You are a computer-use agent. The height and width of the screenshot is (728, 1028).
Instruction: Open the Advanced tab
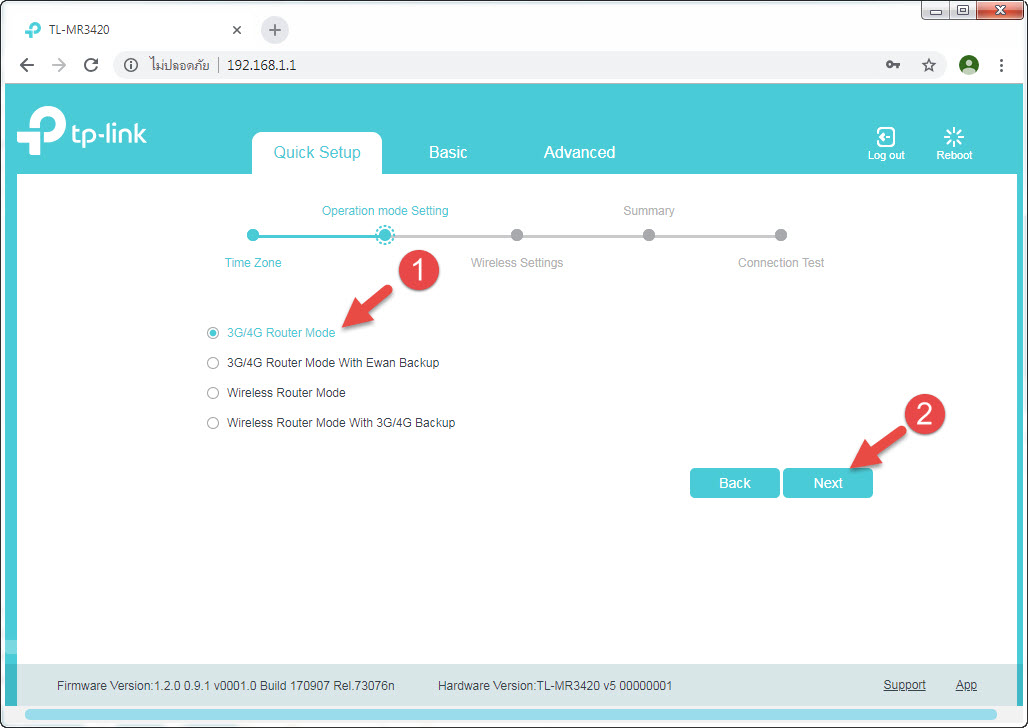point(580,153)
